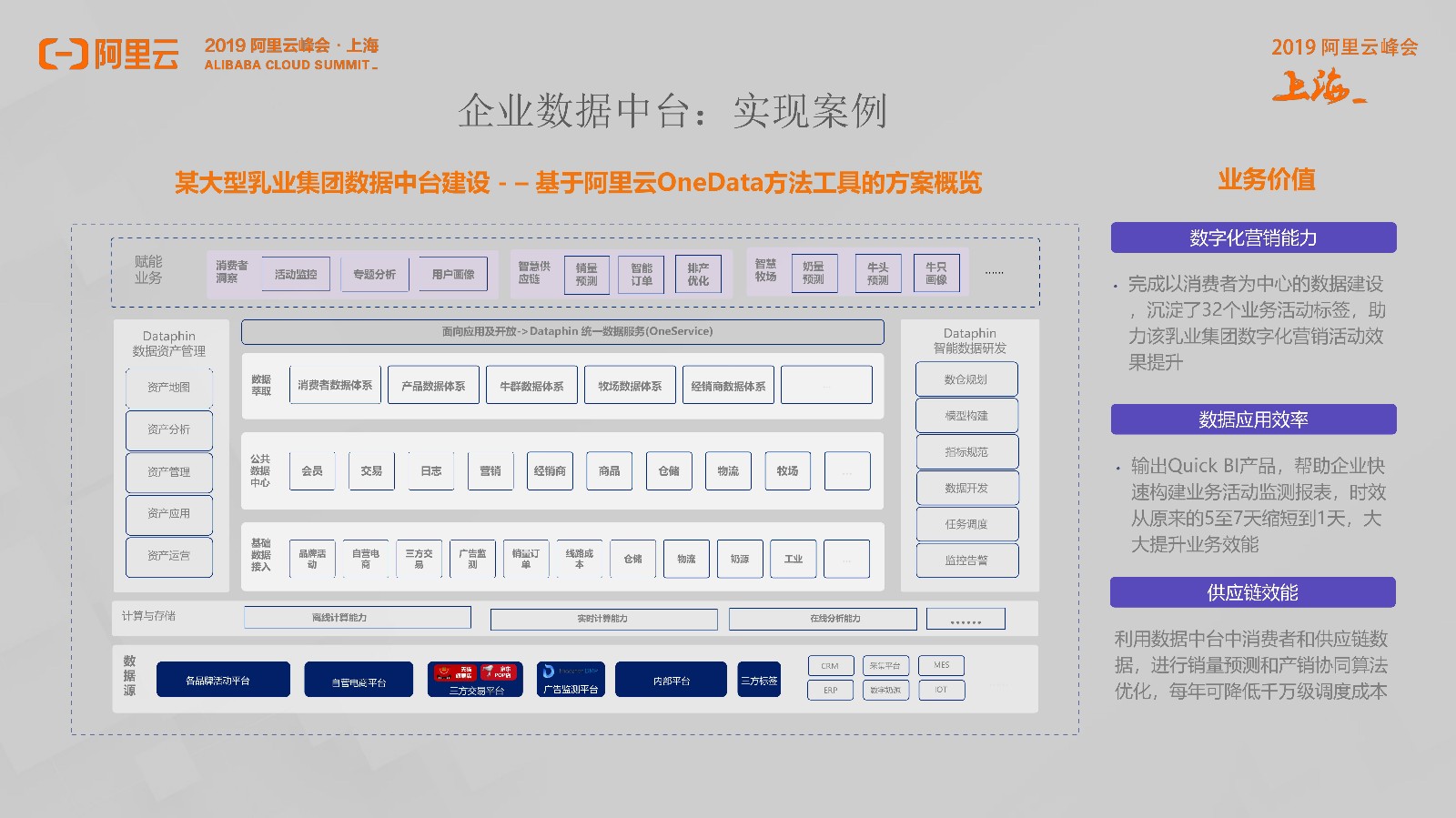Select the 任务调度 box
This screenshot has height=818, width=1456.
tap(966, 524)
